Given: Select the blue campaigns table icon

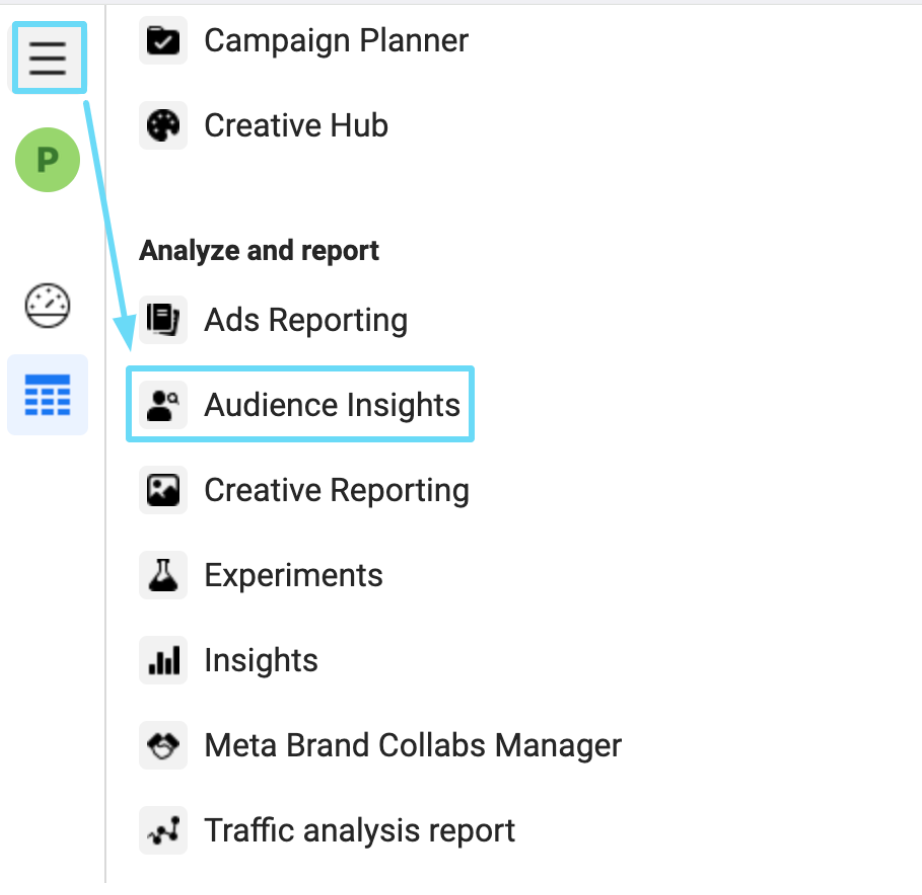Looking at the screenshot, I should 48,395.
